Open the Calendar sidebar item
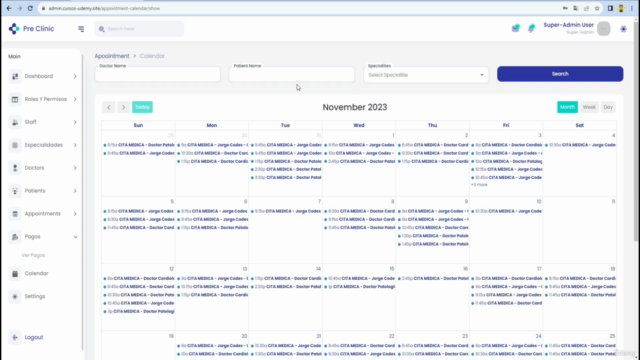Screen dimensions: 640x360 coord(36,273)
